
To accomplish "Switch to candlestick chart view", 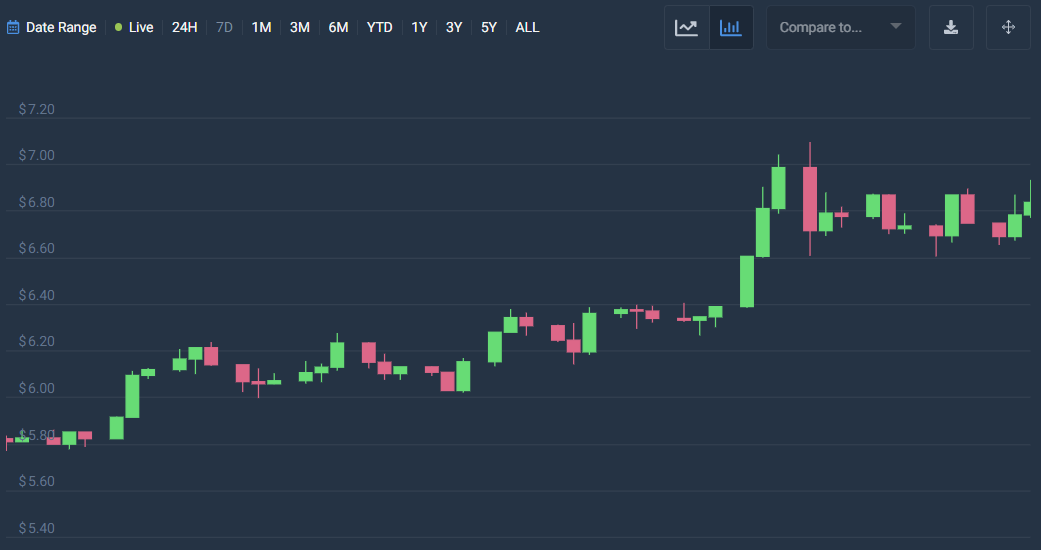I will point(731,27).
